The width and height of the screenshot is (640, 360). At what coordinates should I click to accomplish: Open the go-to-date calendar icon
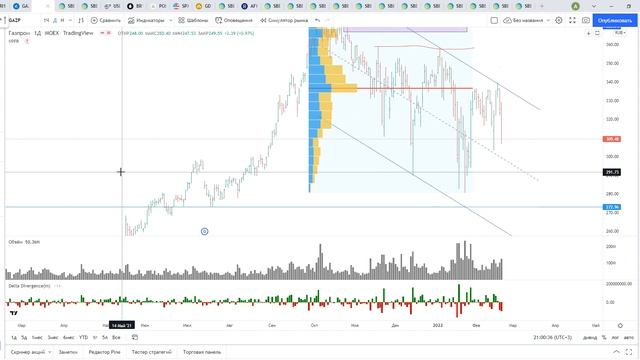(x=135, y=337)
